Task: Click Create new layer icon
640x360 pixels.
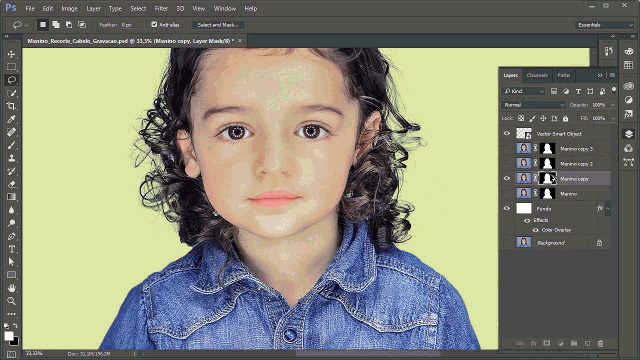Action: 587,344
